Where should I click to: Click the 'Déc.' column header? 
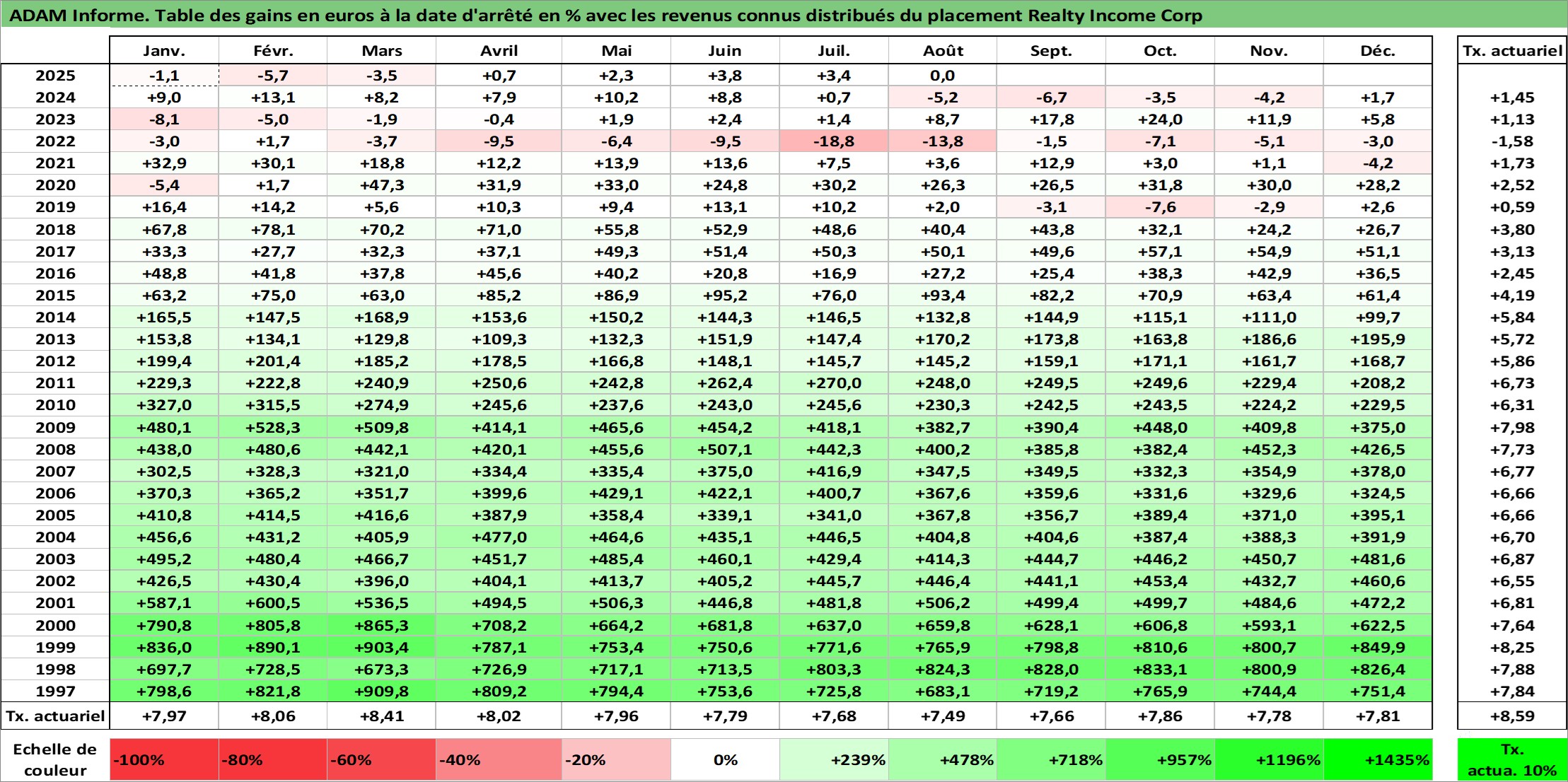click(1378, 51)
